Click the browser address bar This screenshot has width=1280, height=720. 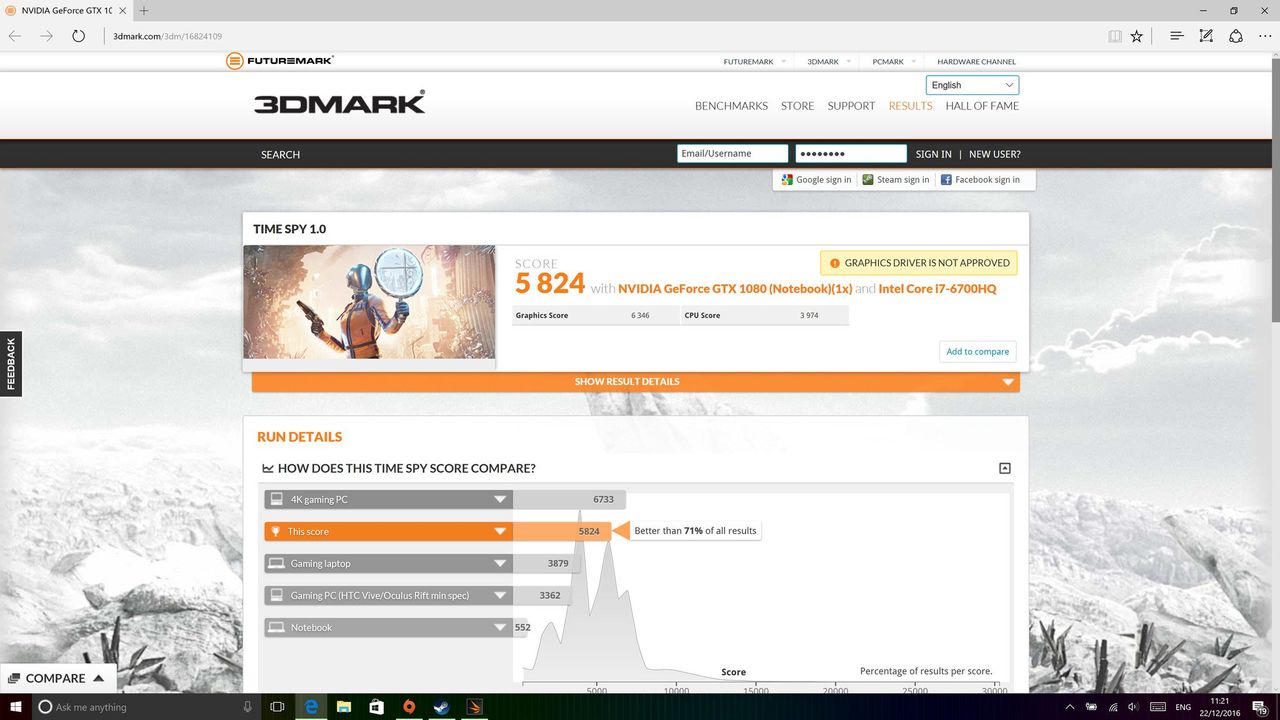(x=600, y=36)
